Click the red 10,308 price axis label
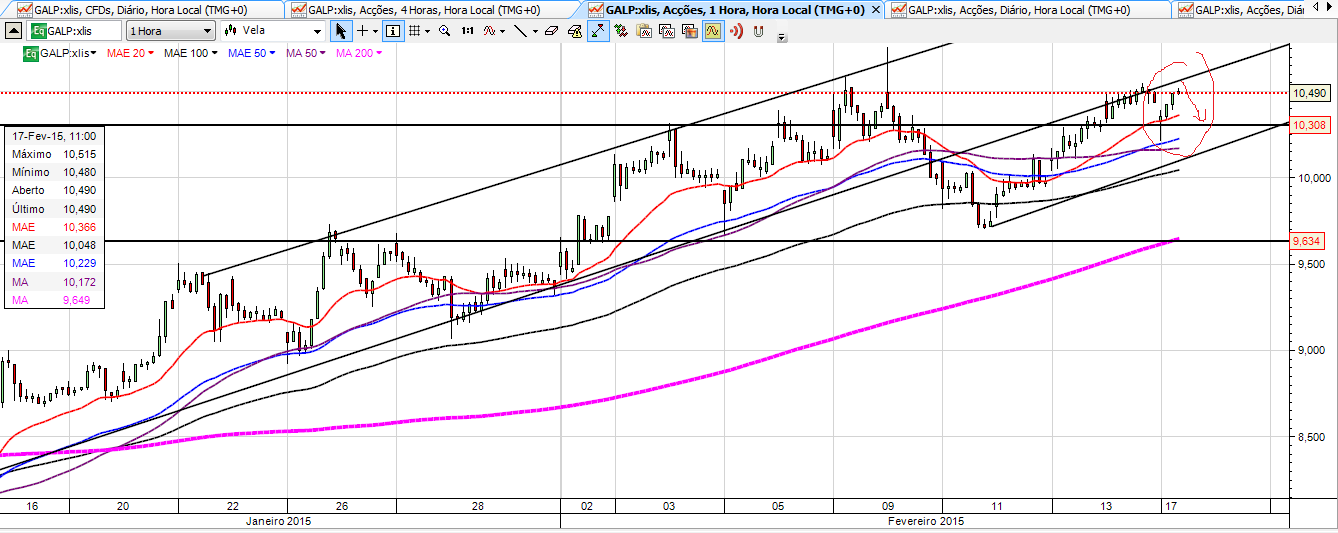Viewport: 1338px width, 533px height. click(1310, 125)
